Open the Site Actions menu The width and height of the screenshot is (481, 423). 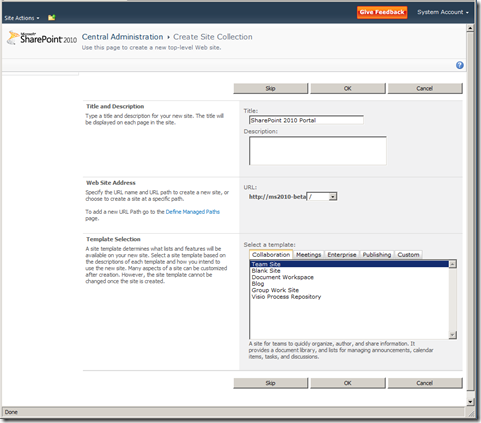click(22, 18)
